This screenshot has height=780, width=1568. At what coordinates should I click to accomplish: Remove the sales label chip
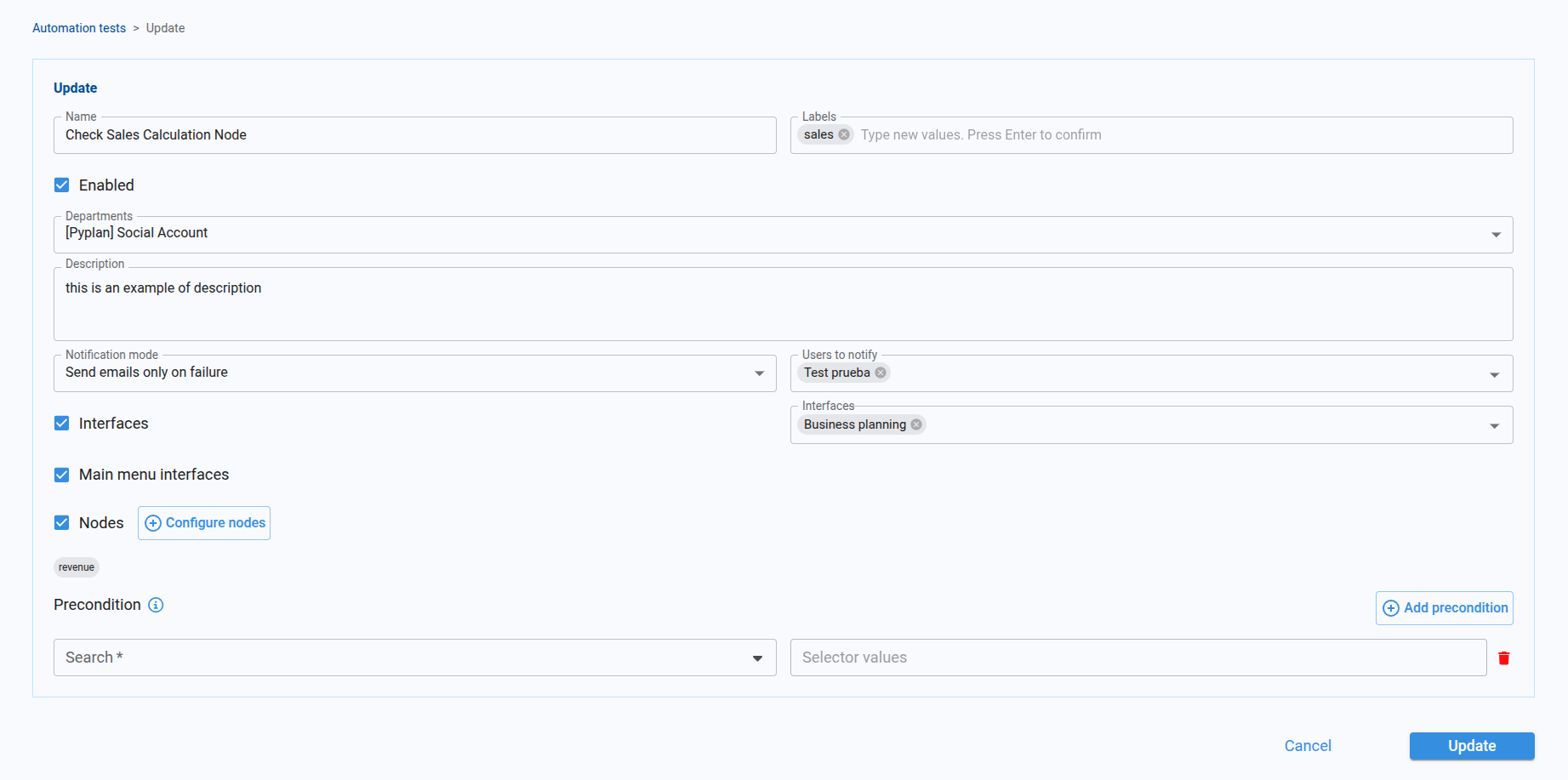pos(844,134)
